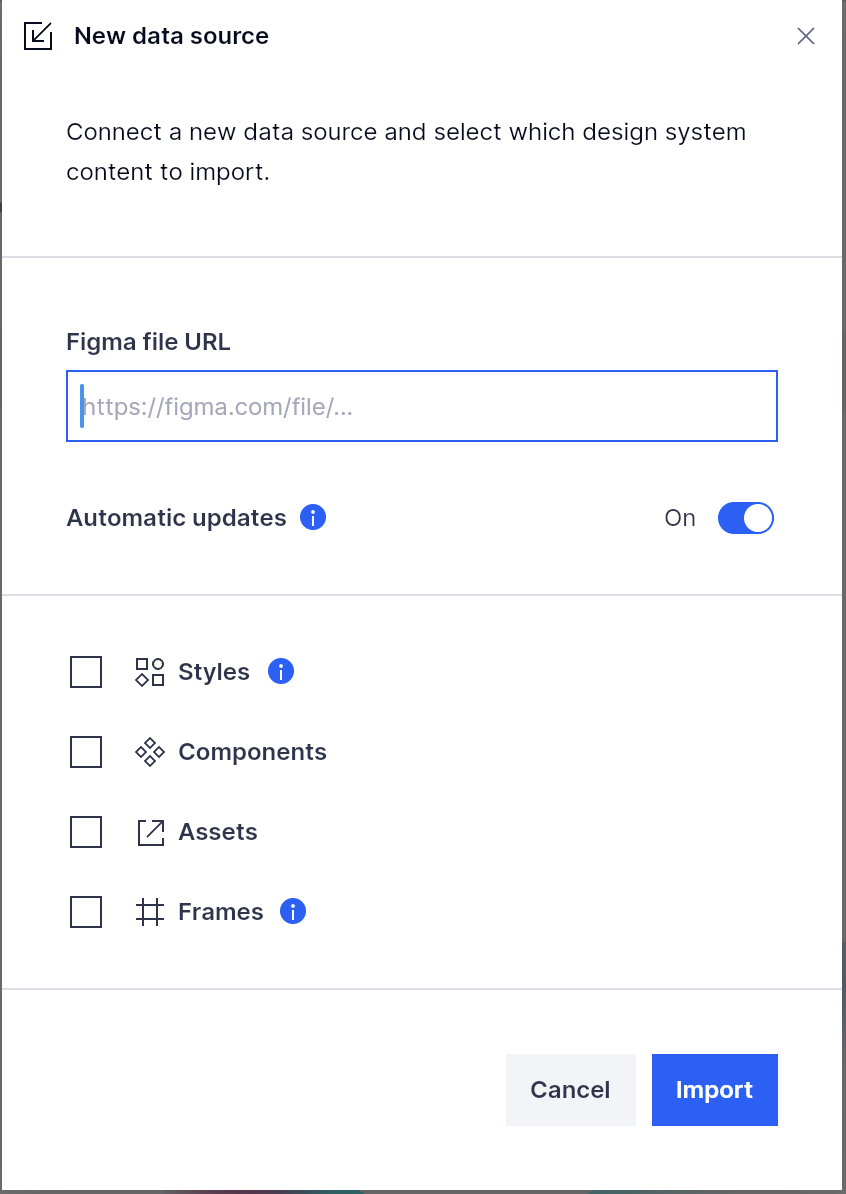Screen dimensions: 846x1194
Task: Click the Components diamond icon
Action: [x=150, y=752]
